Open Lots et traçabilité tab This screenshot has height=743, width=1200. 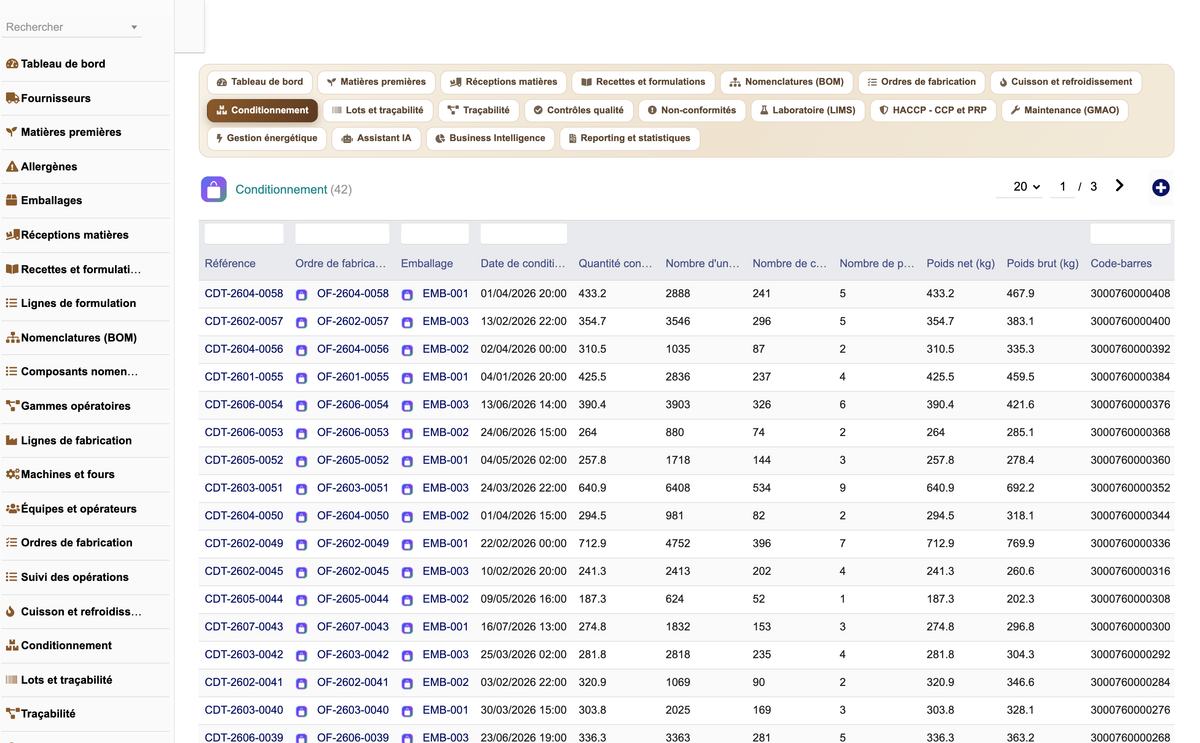pyautogui.click(x=377, y=110)
